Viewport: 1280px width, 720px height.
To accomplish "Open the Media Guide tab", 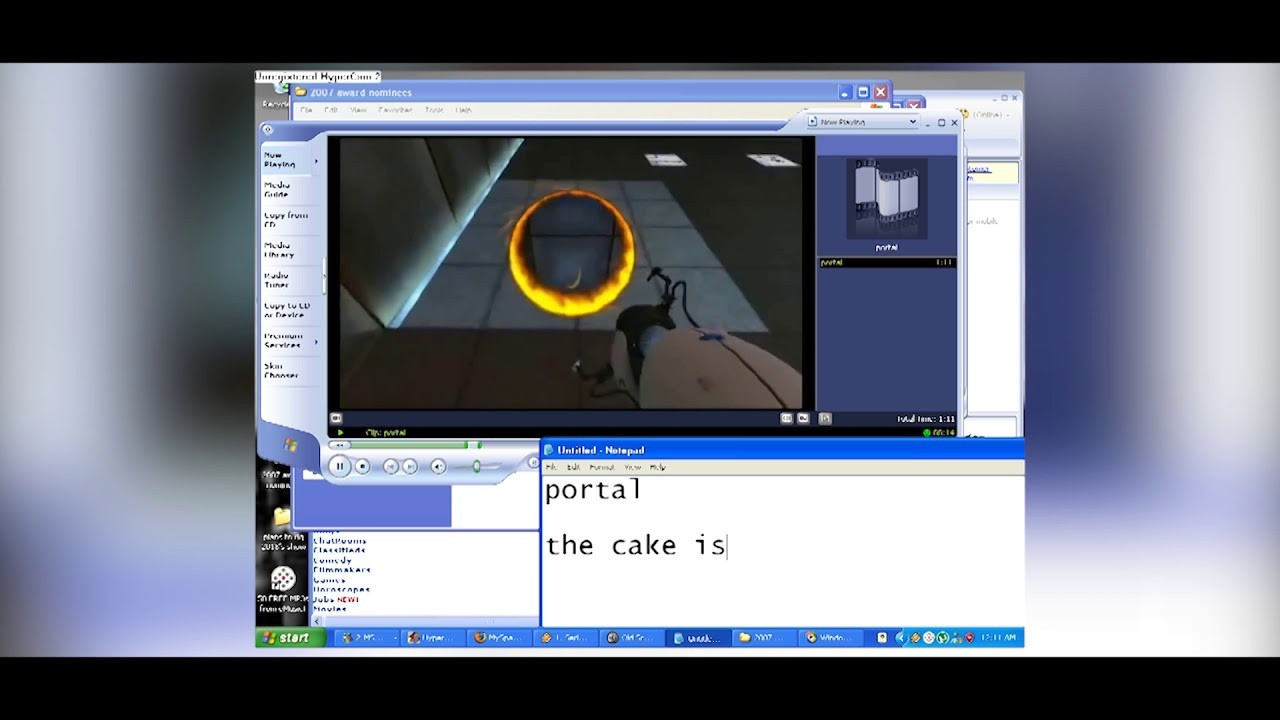I will click(x=277, y=190).
